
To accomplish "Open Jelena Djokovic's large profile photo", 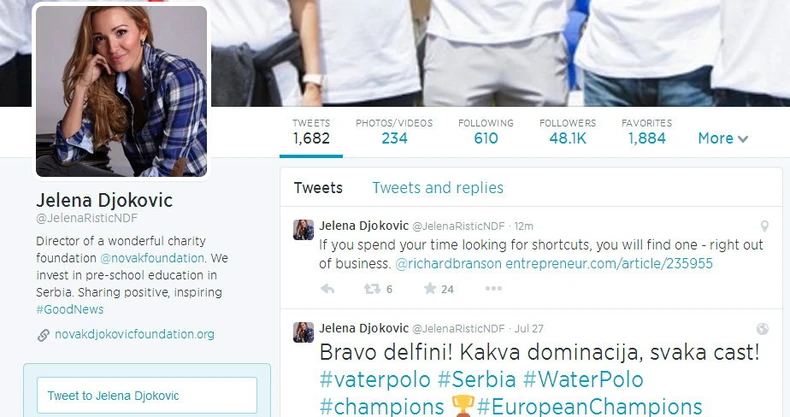I will (121, 91).
